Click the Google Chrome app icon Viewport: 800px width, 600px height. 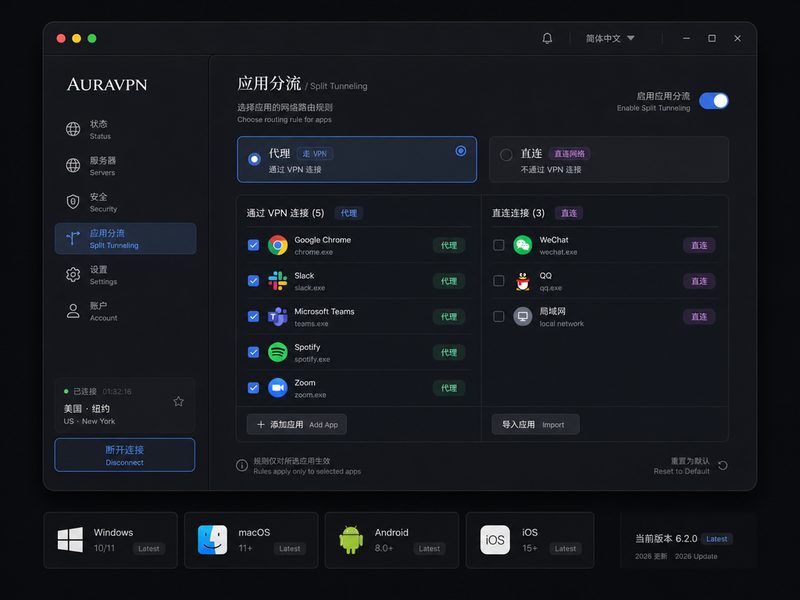click(x=278, y=245)
